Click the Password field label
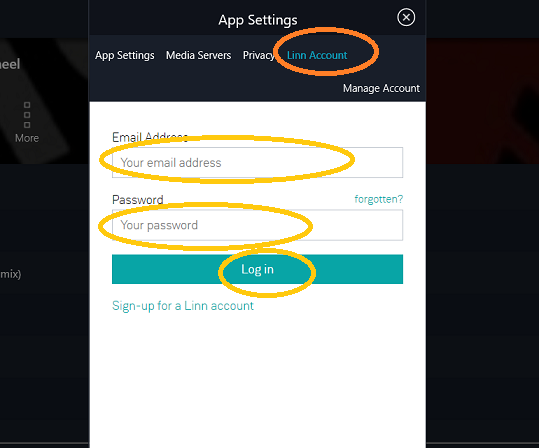539x448 pixels. tap(138, 200)
